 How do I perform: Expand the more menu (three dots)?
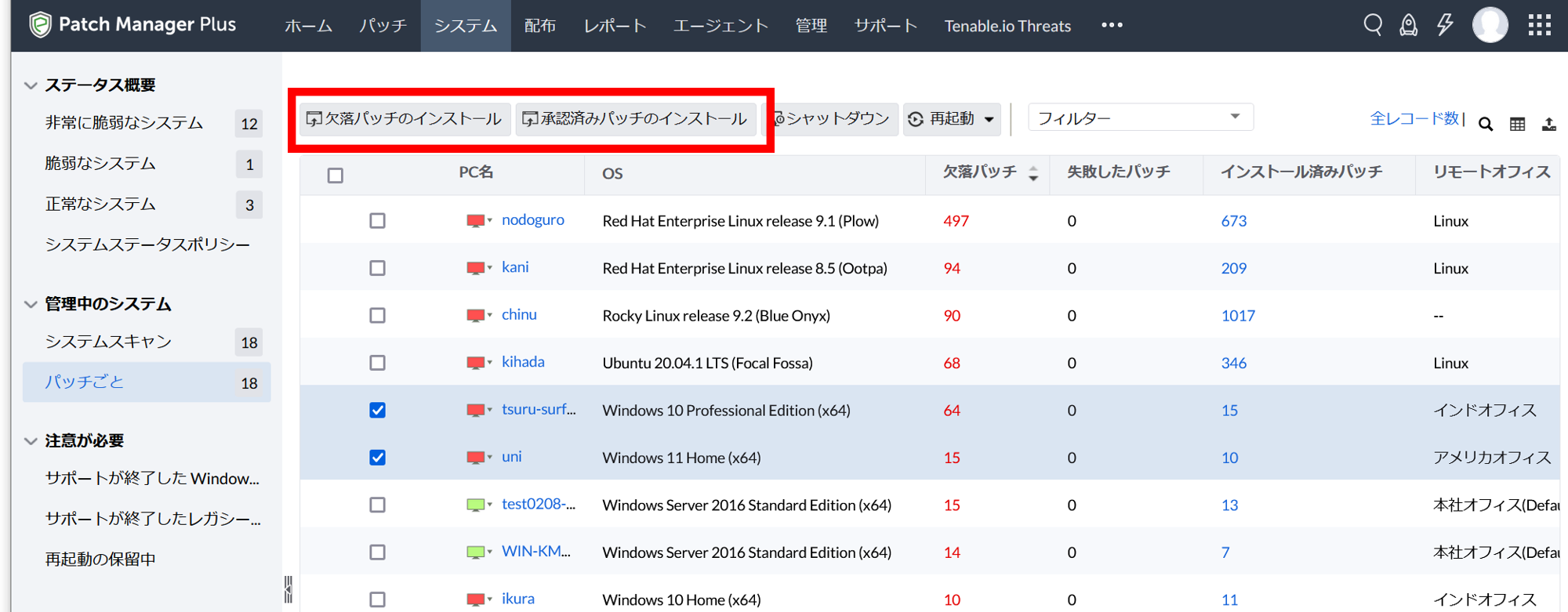pos(1112,25)
